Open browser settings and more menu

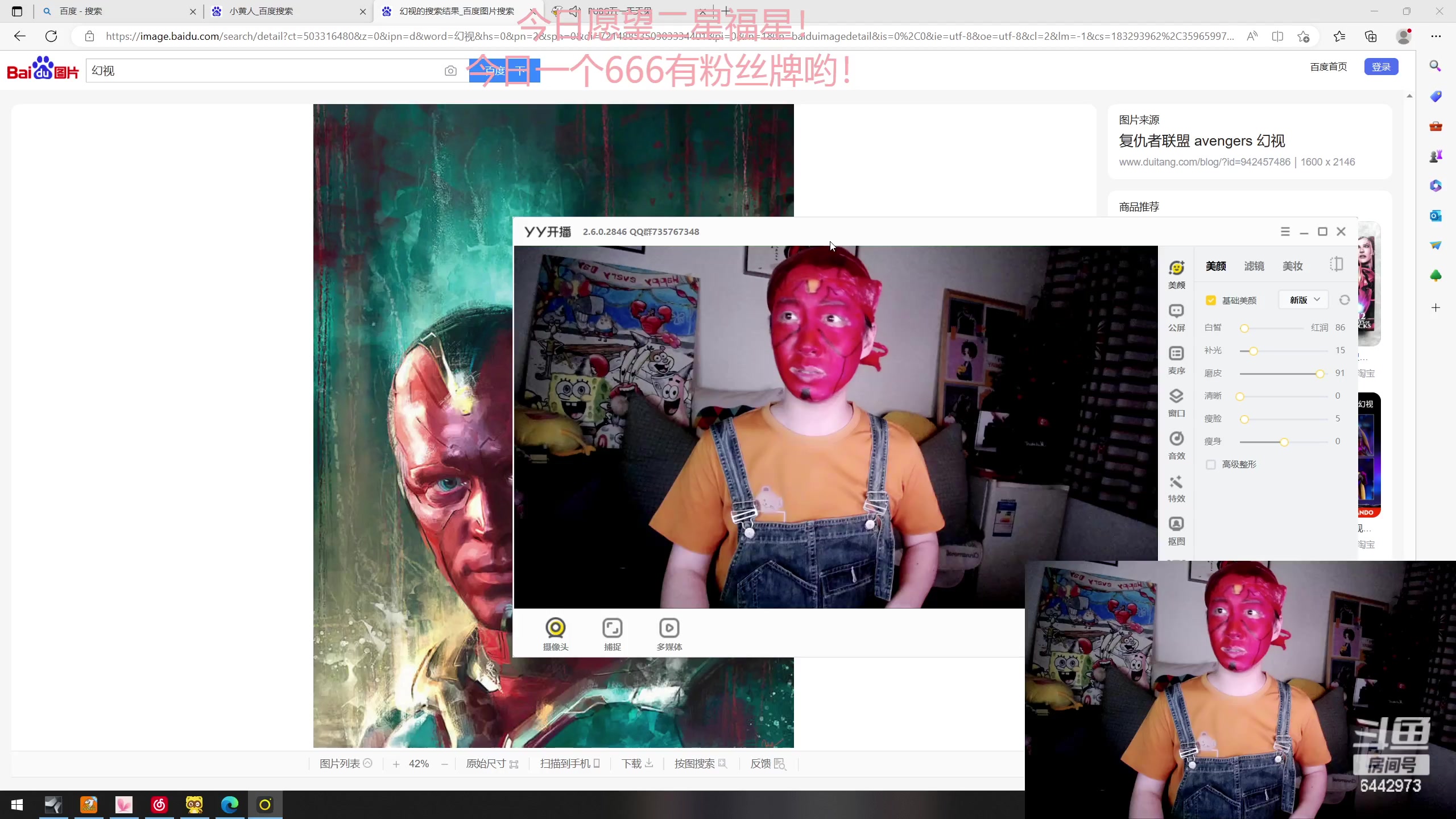(x=1436, y=36)
